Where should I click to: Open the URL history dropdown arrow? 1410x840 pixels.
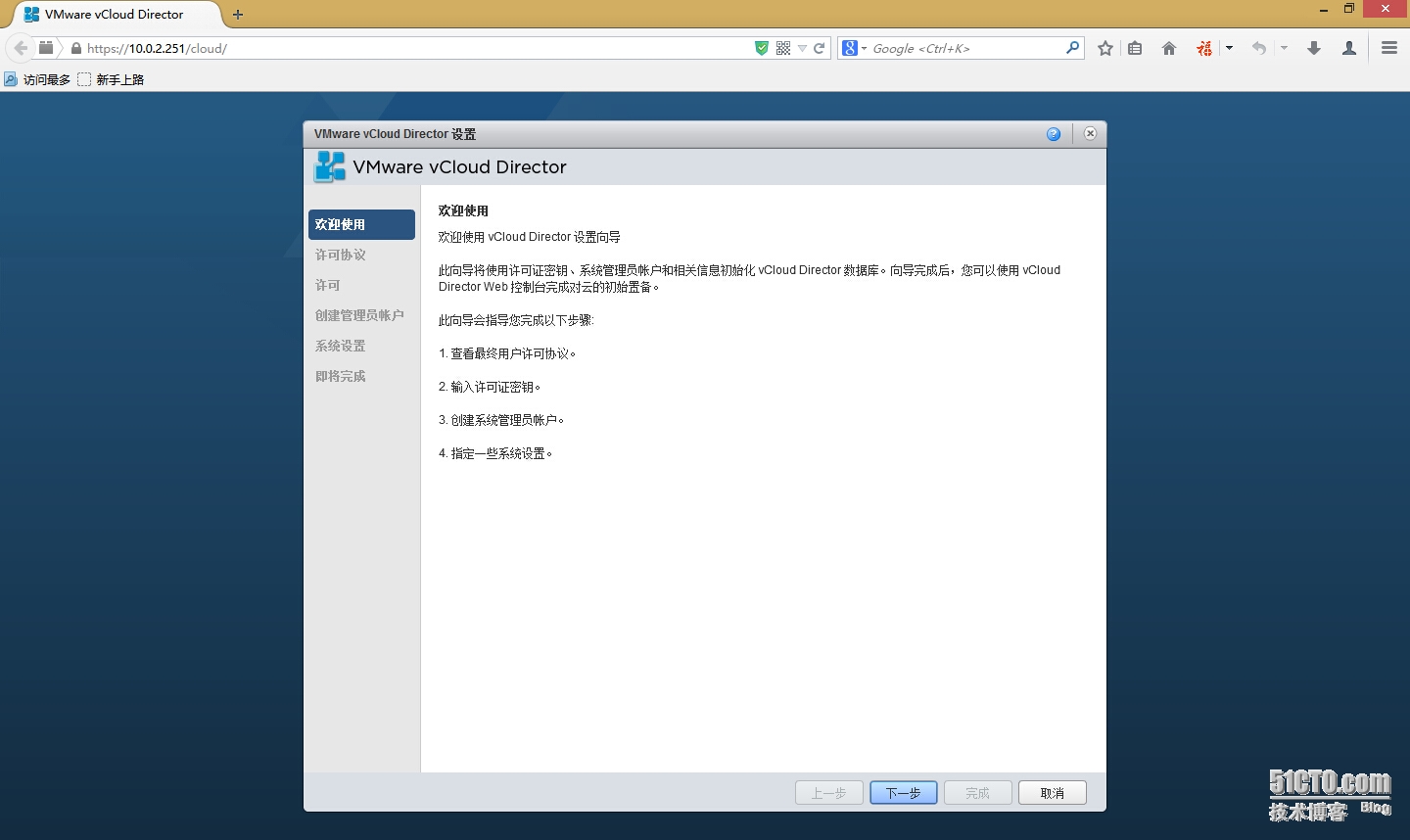point(802,48)
